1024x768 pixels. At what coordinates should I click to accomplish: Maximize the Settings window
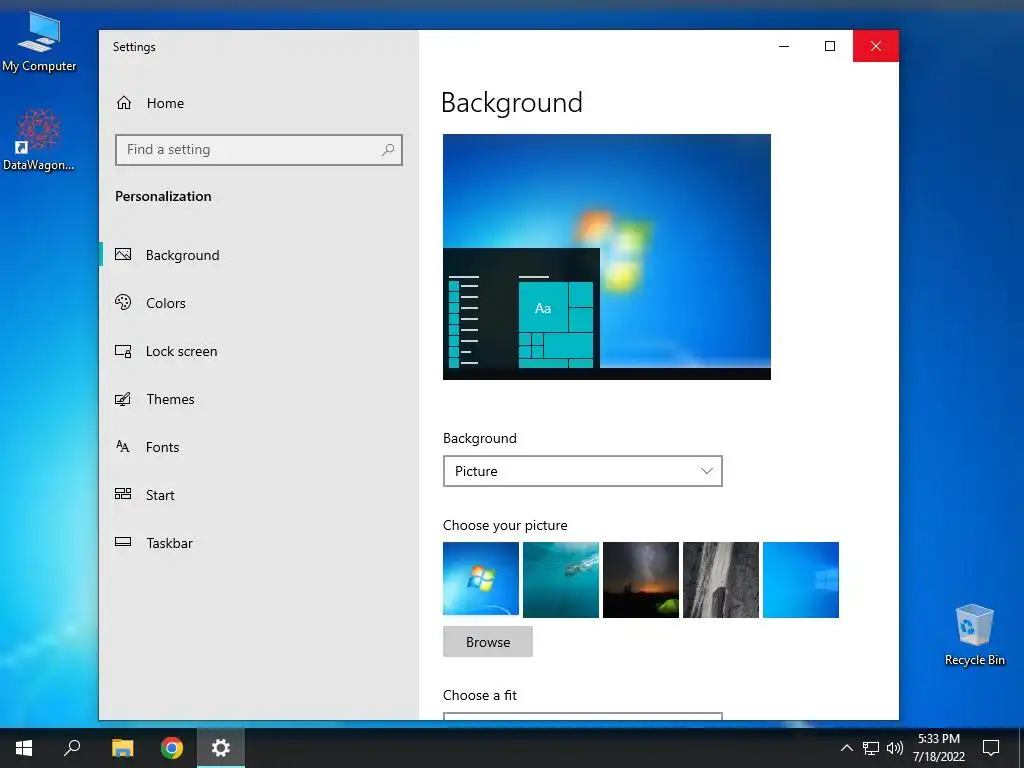(829, 46)
